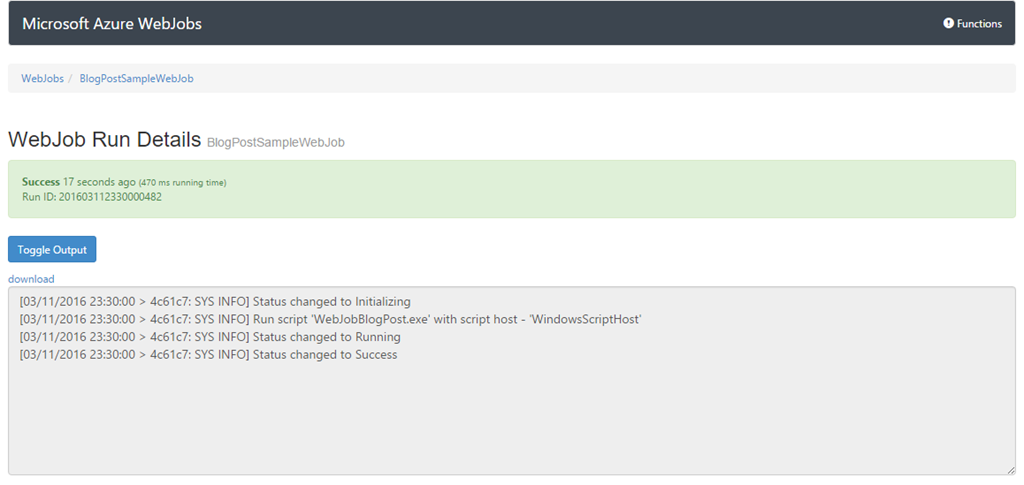Select the 'Status changed to Initializing' log line
Screen dimensions: 1024x485
click(215, 302)
